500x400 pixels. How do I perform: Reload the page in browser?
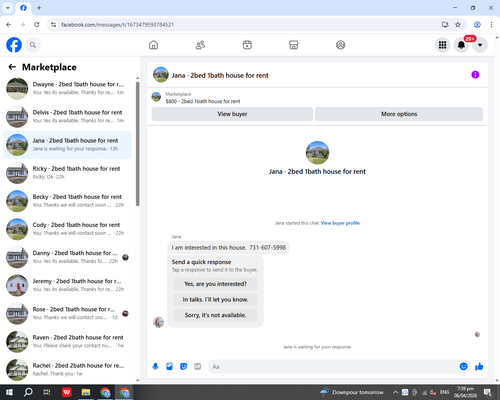[x=37, y=25]
